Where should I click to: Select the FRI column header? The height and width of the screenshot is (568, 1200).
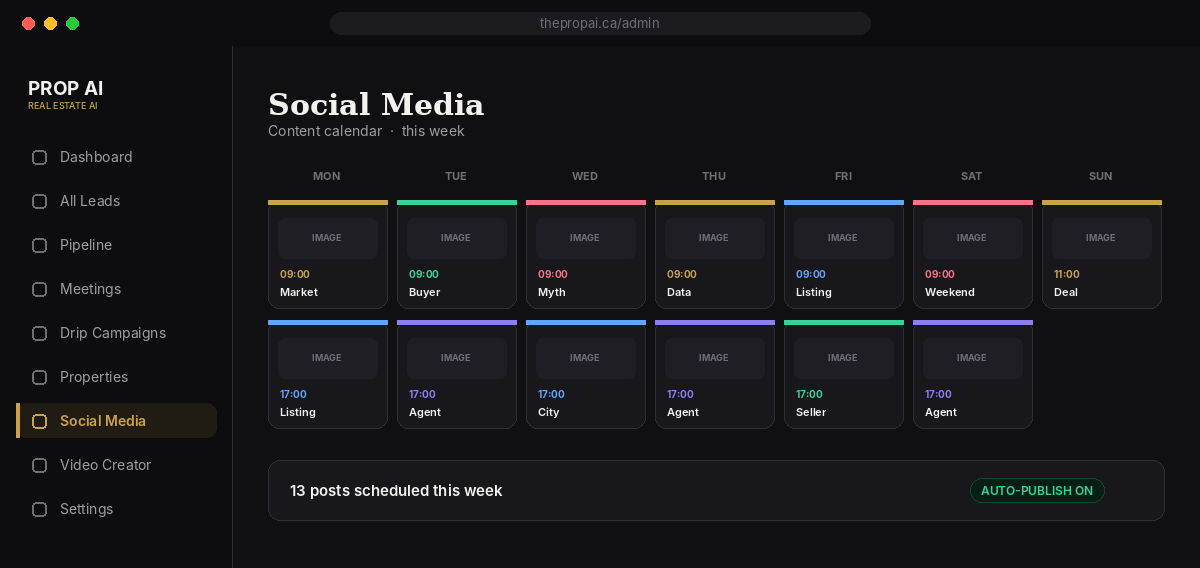[x=843, y=176]
